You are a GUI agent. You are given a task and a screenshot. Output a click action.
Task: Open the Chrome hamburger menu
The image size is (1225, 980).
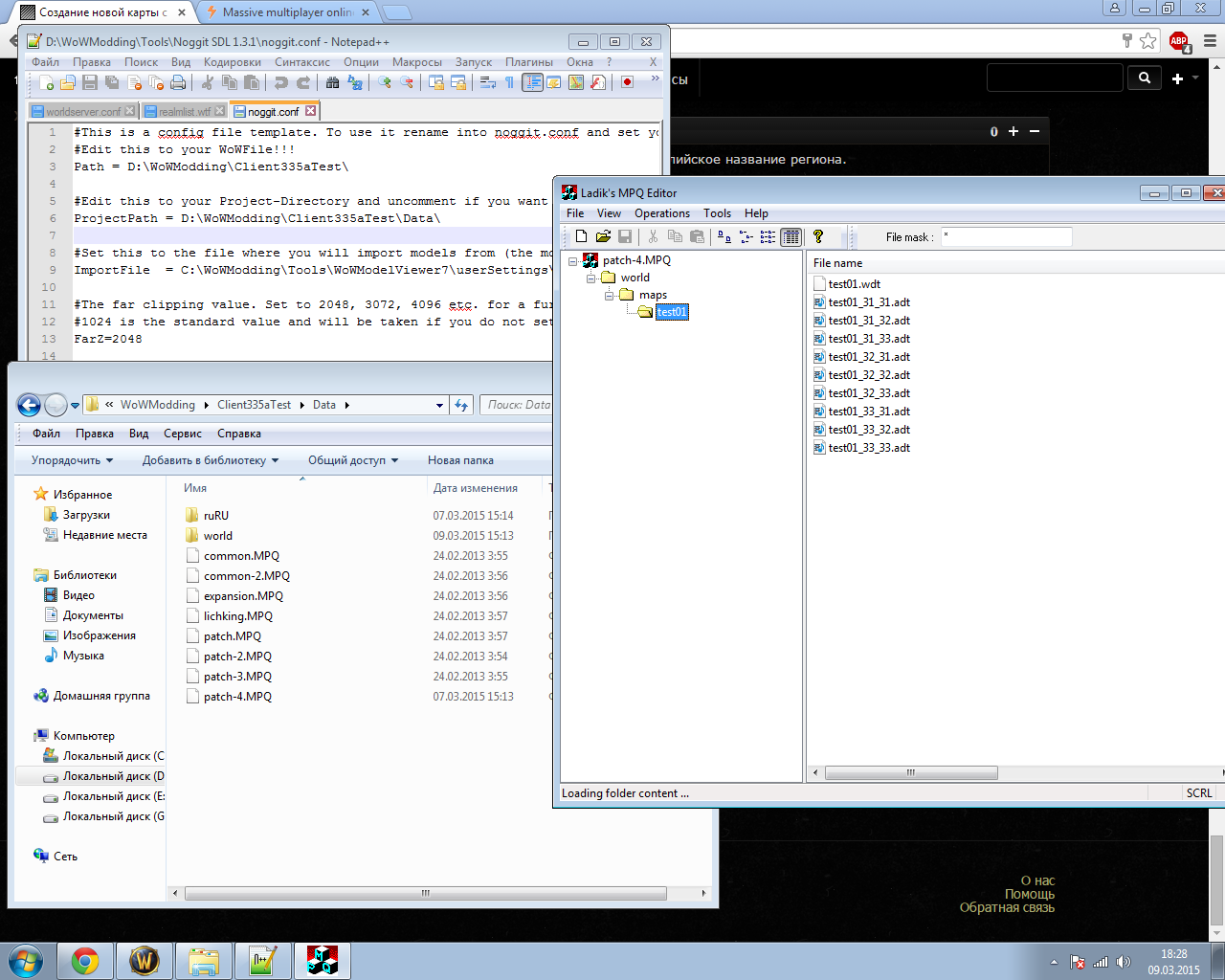1210,41
